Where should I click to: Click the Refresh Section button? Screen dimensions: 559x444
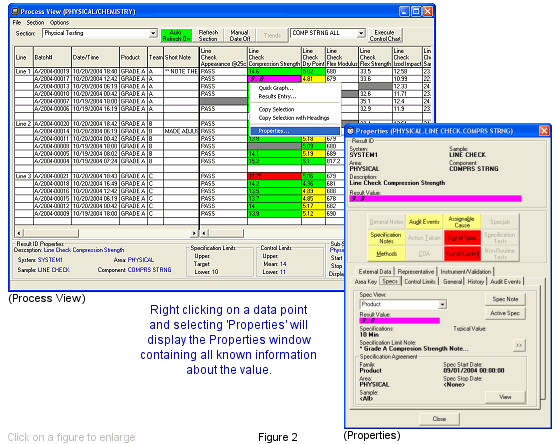point(208,35)
